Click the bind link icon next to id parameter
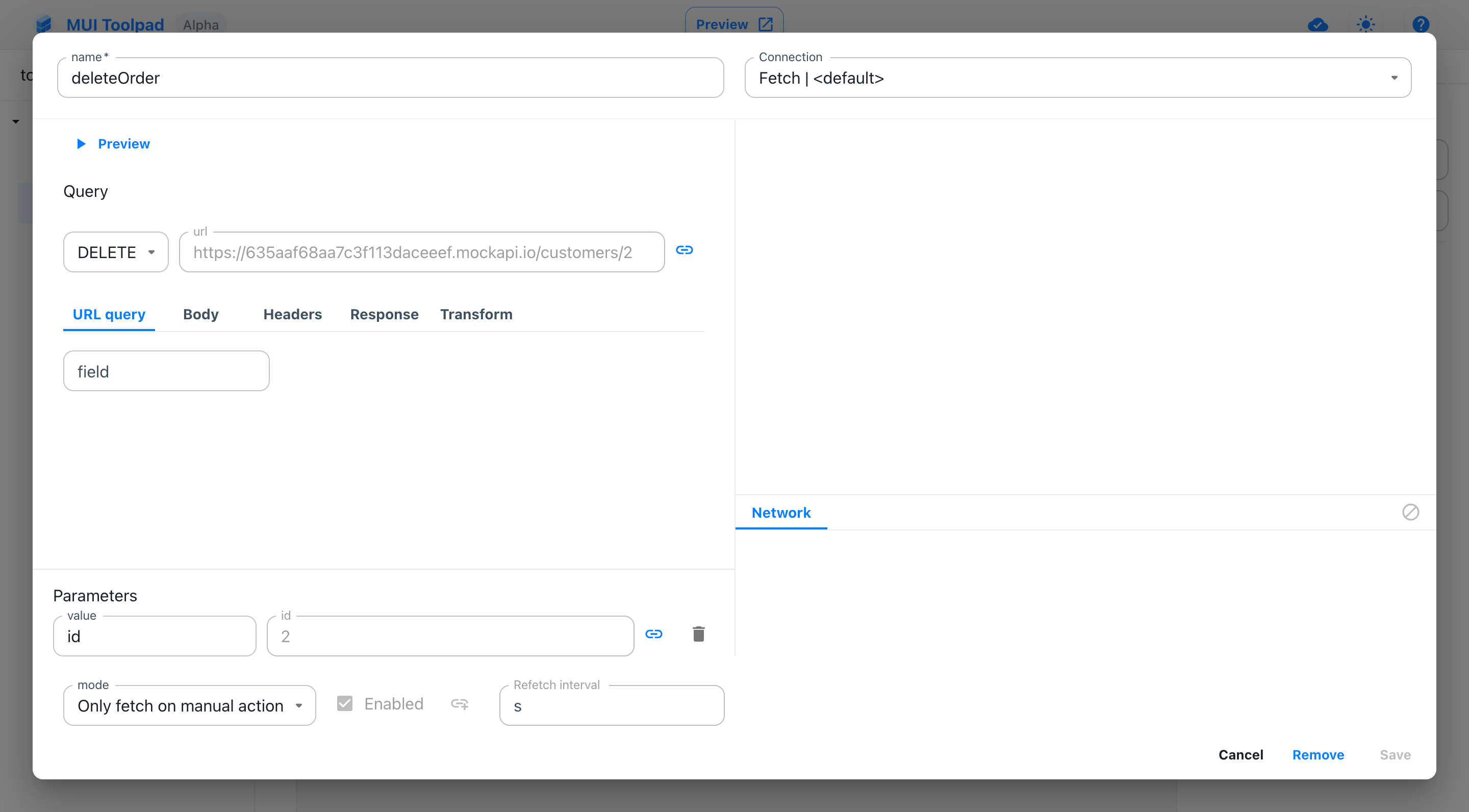 coord(653,634)
